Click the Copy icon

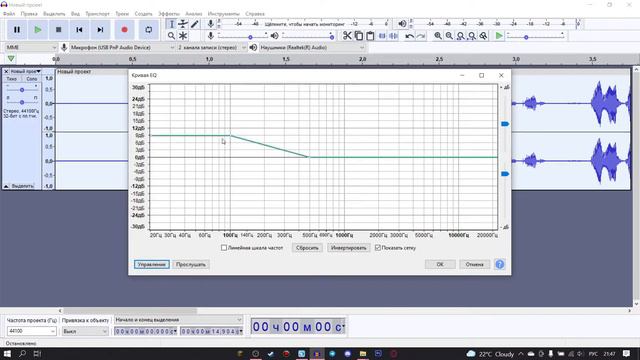click(358, 36)
